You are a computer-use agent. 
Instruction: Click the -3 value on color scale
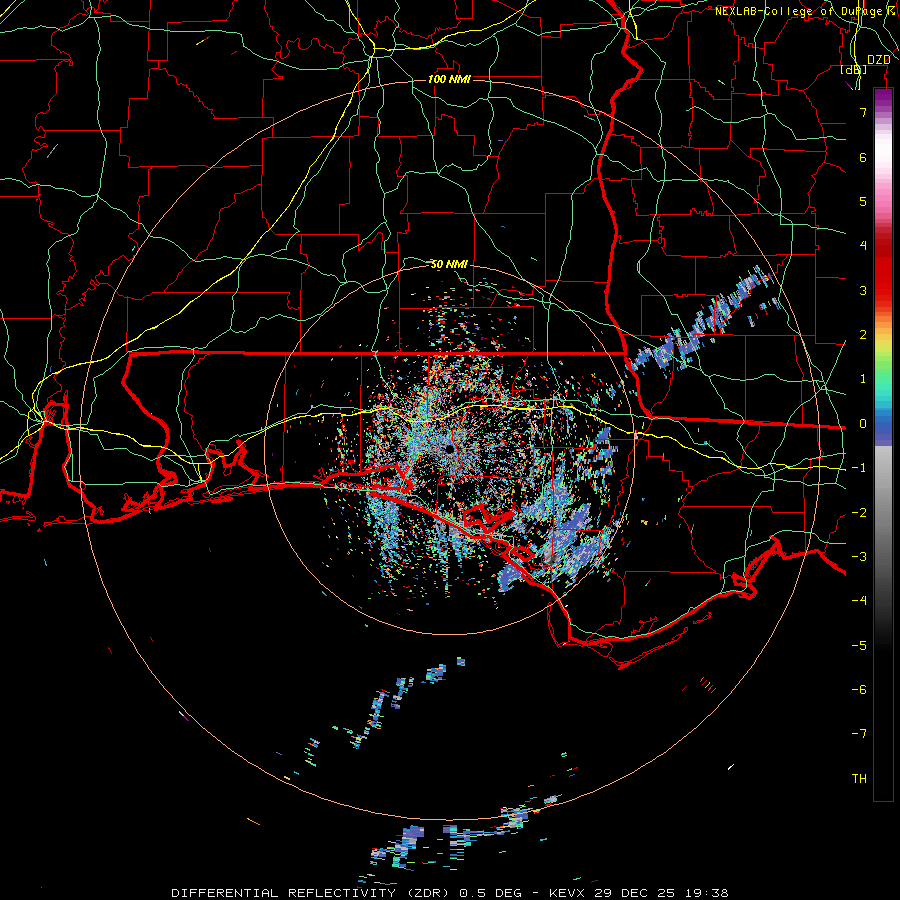(x=859, y=557)
